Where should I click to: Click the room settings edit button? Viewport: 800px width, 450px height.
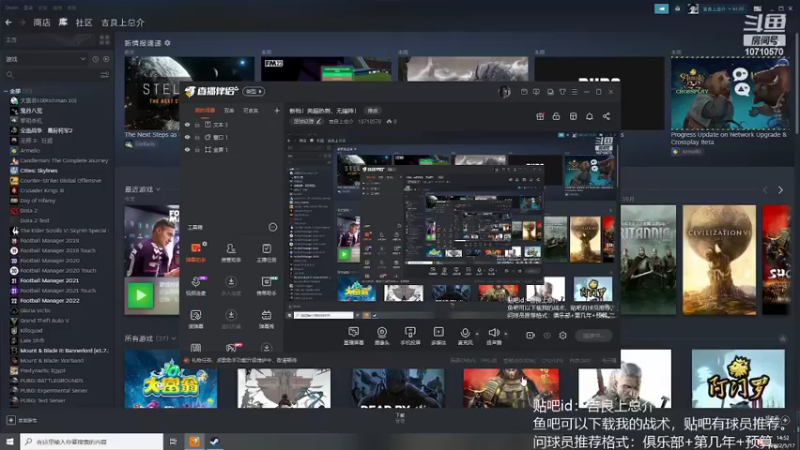307,121
